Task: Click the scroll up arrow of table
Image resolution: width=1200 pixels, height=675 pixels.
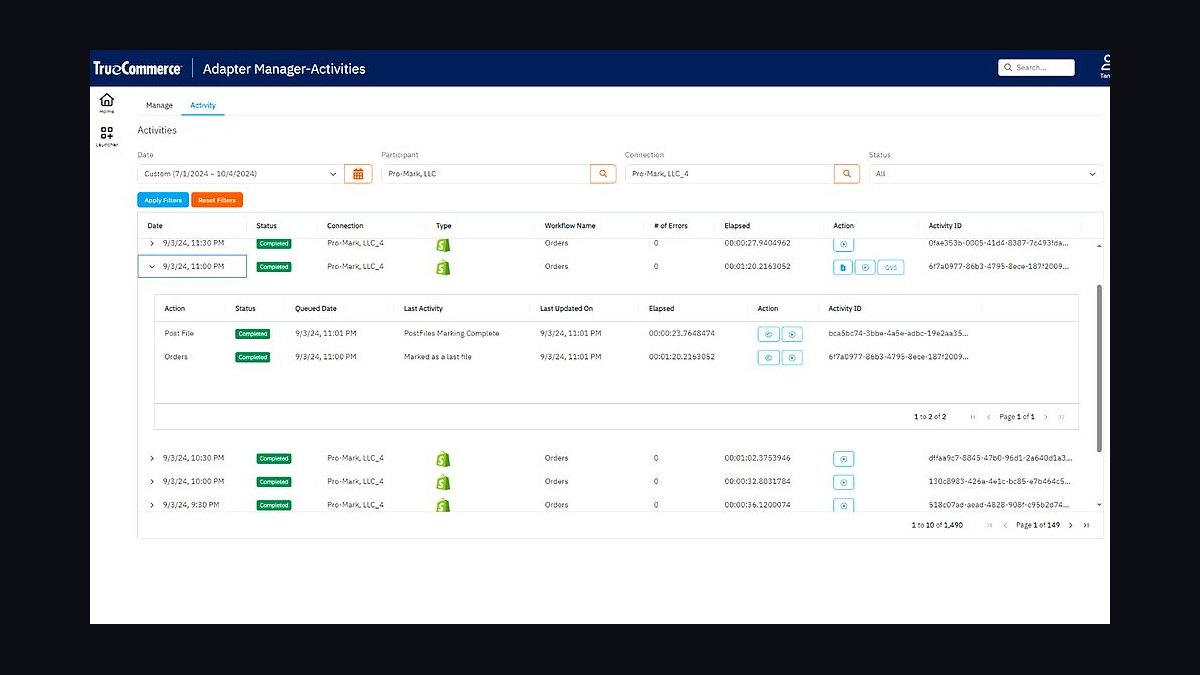Action: 1099,245
